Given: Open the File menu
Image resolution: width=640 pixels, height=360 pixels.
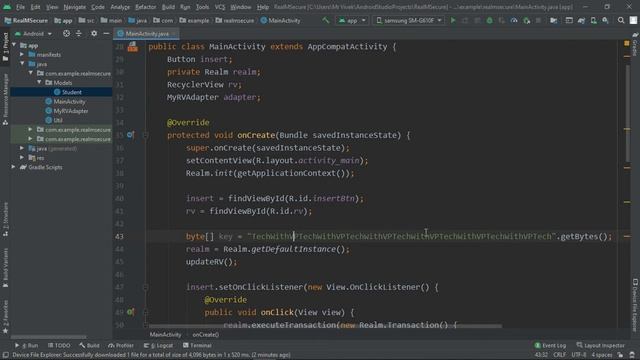Looking at the screenshot, I should [x=20, y=7].
